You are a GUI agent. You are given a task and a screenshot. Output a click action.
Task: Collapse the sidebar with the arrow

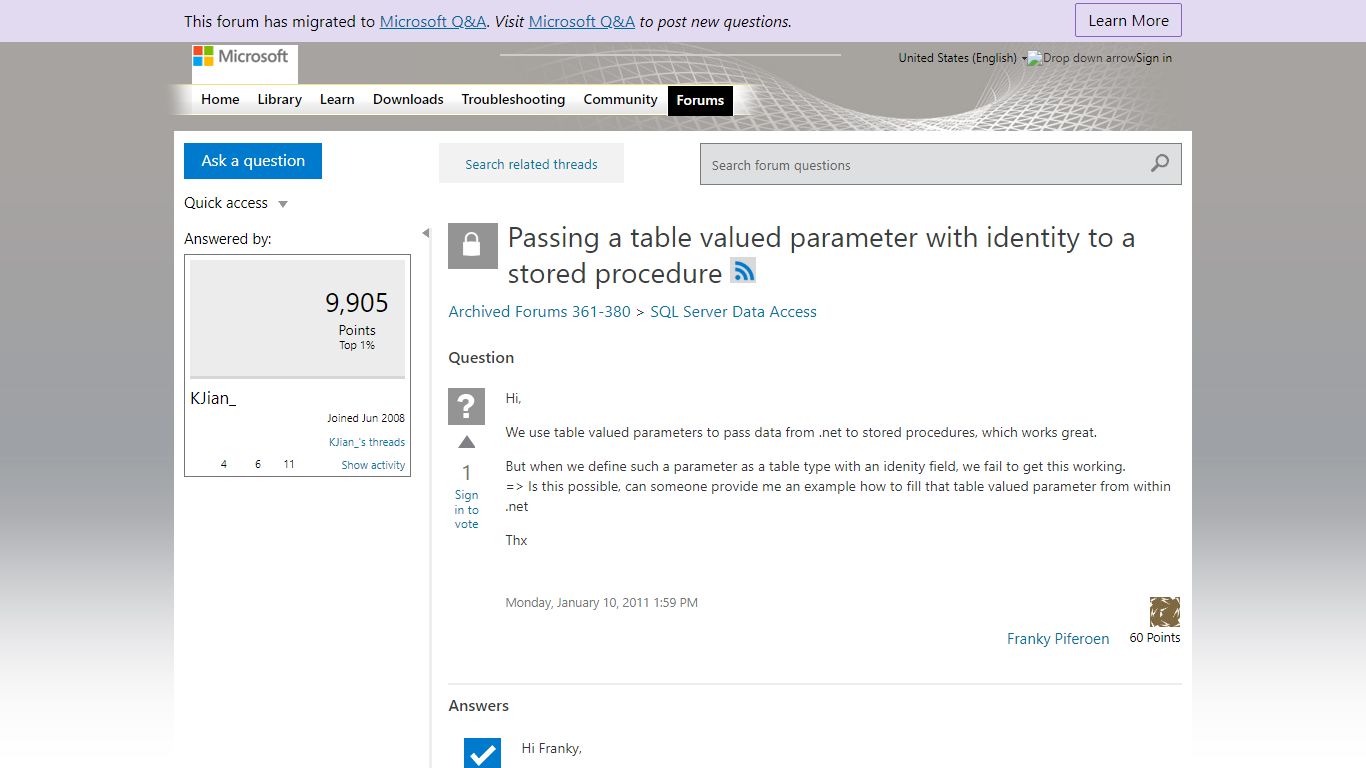click(x=425, y=233)
